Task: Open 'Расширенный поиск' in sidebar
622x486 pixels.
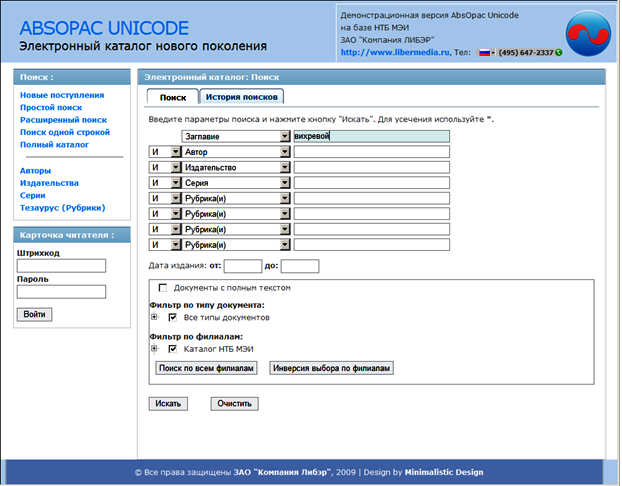Action: click(x=63, y=120)
